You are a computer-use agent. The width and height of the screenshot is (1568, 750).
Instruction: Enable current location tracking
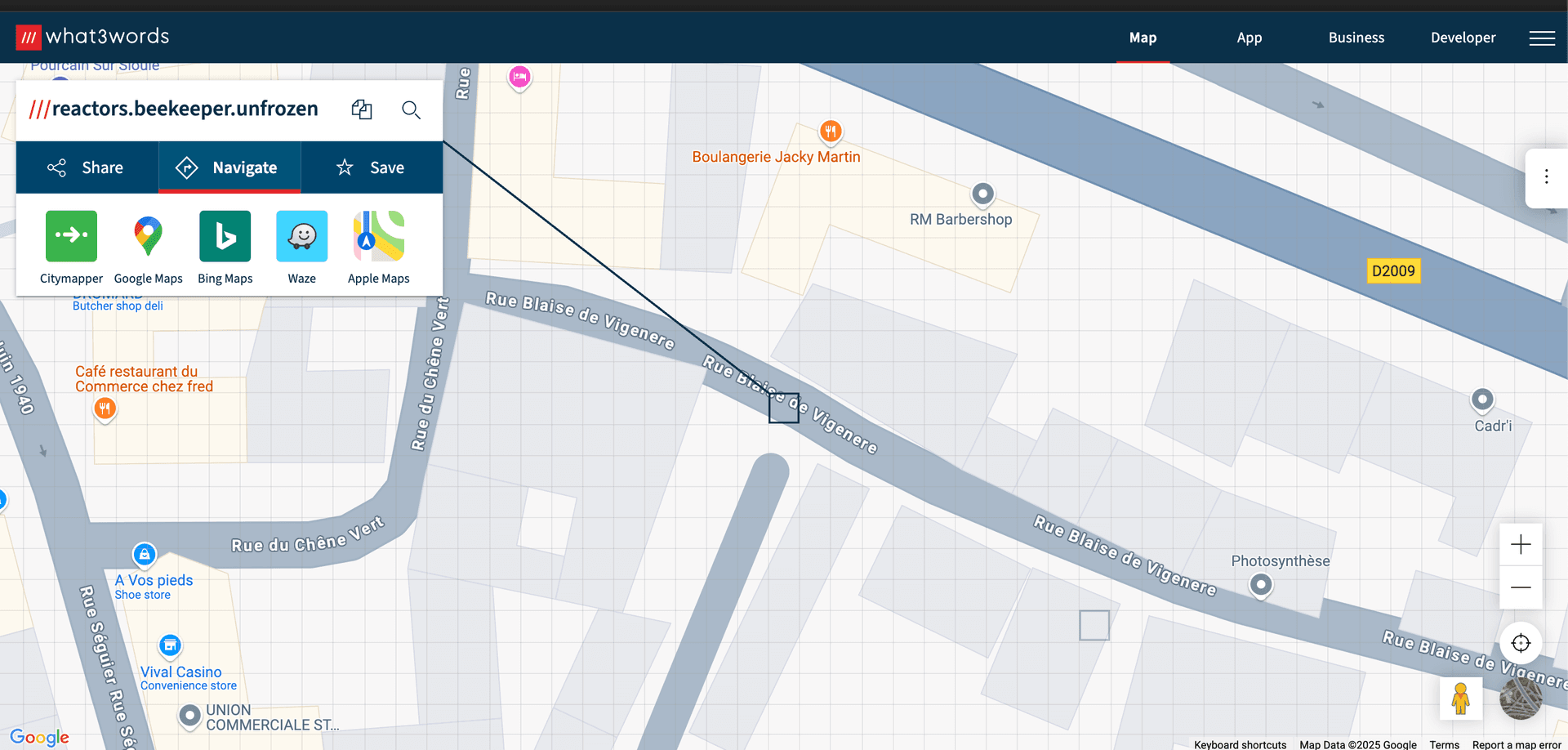[x=1521, y=643]
